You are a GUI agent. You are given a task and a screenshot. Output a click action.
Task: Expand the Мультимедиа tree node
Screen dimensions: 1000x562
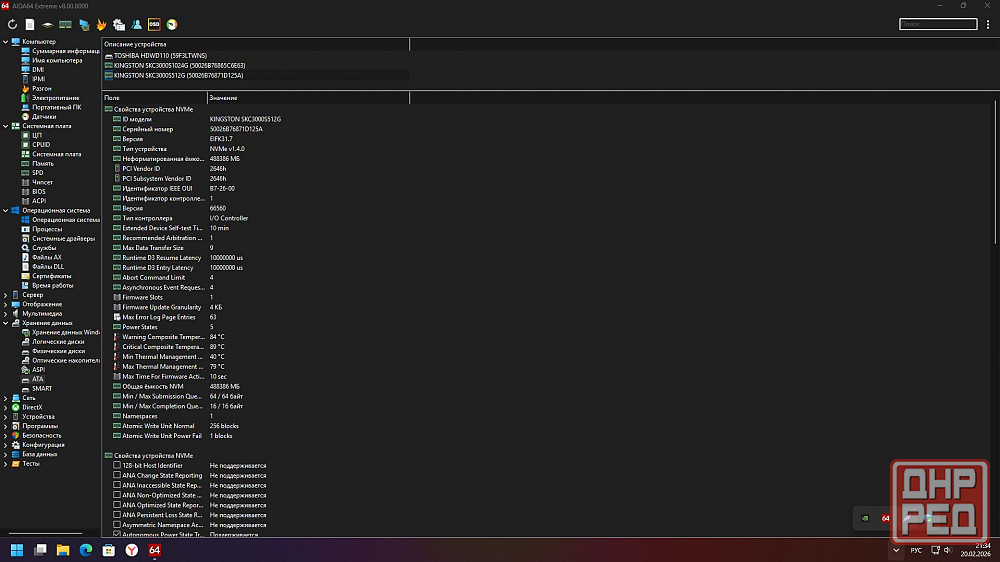coord(6,313)
